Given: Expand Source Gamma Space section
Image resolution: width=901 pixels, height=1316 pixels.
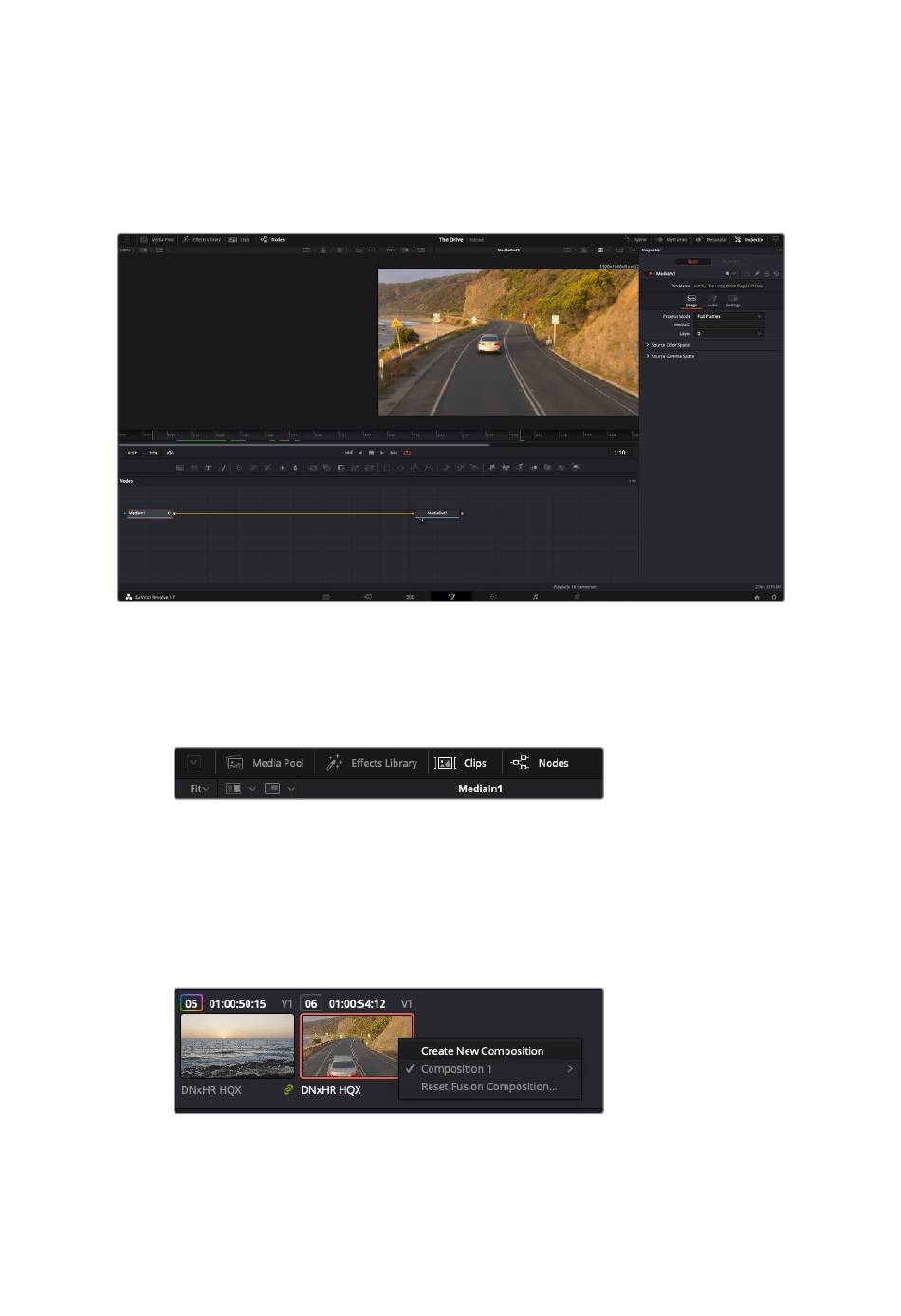Looking at the screenshot, I should [671, 356].
